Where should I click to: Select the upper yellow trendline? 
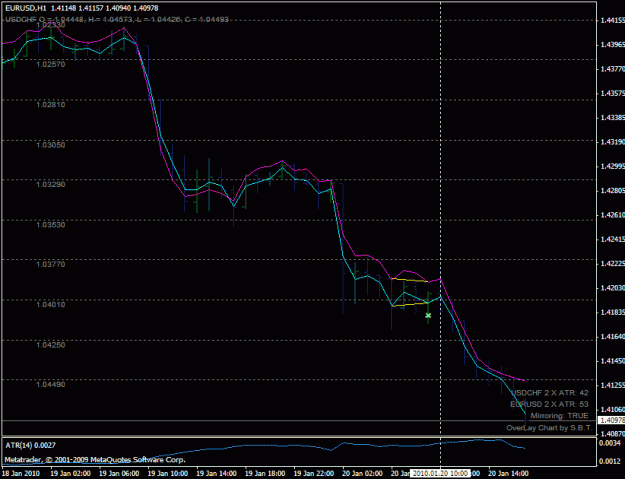410,280
